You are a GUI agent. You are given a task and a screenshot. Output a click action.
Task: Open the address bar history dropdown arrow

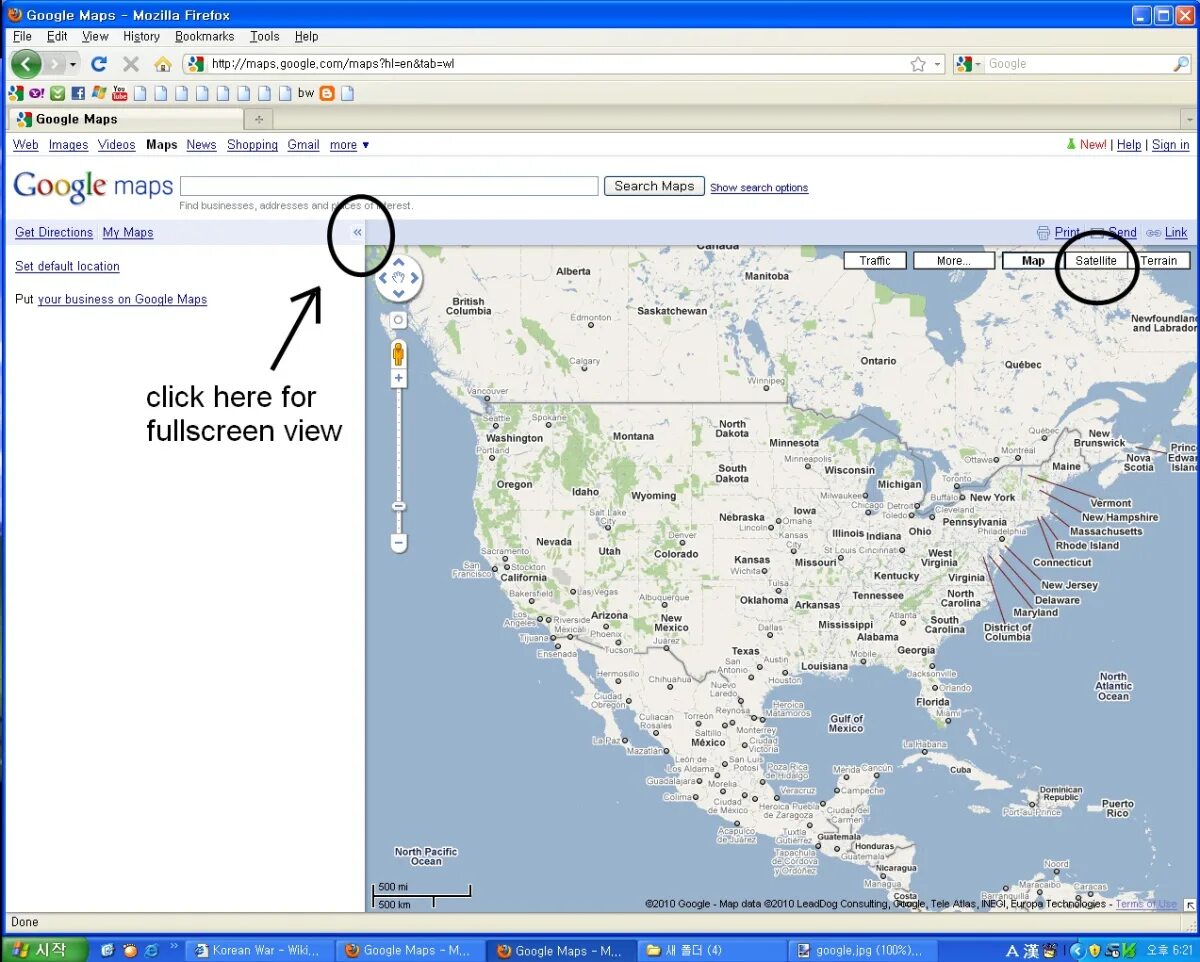pos(937,64)
